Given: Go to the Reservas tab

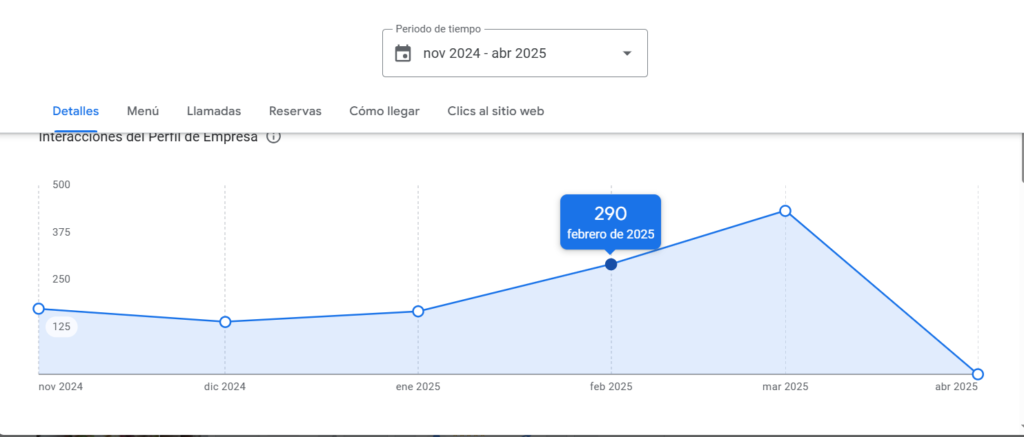Looking at the screenshot, I should click(x=295, y=111).
